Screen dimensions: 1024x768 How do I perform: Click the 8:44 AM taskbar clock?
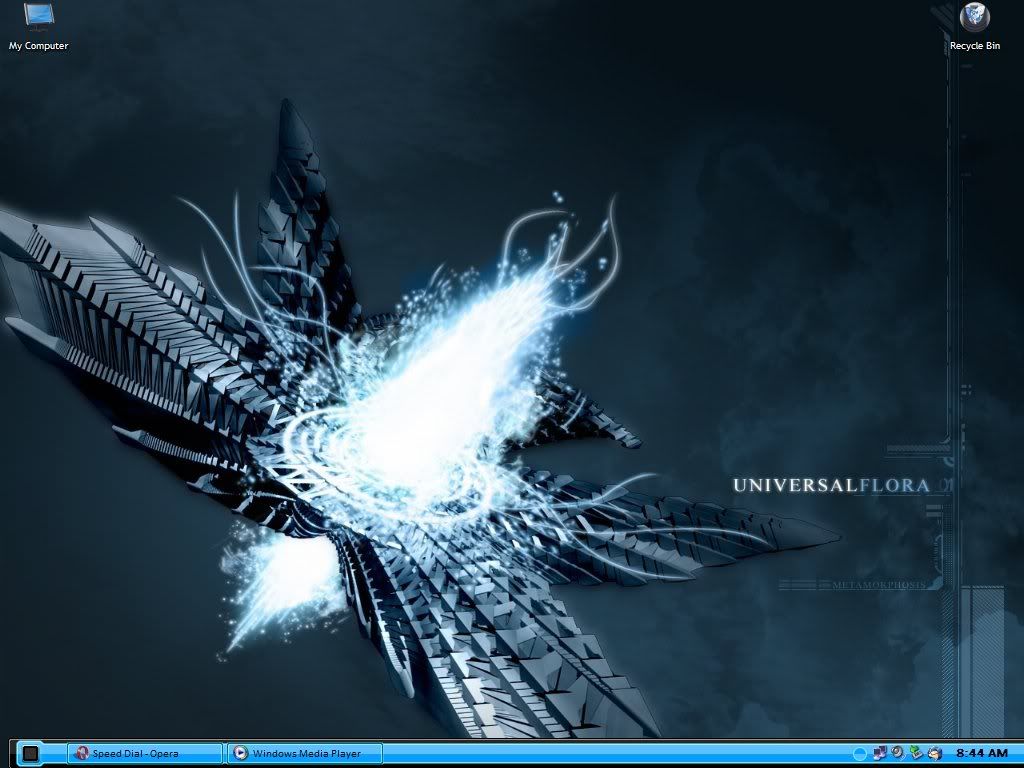point(980,753)
